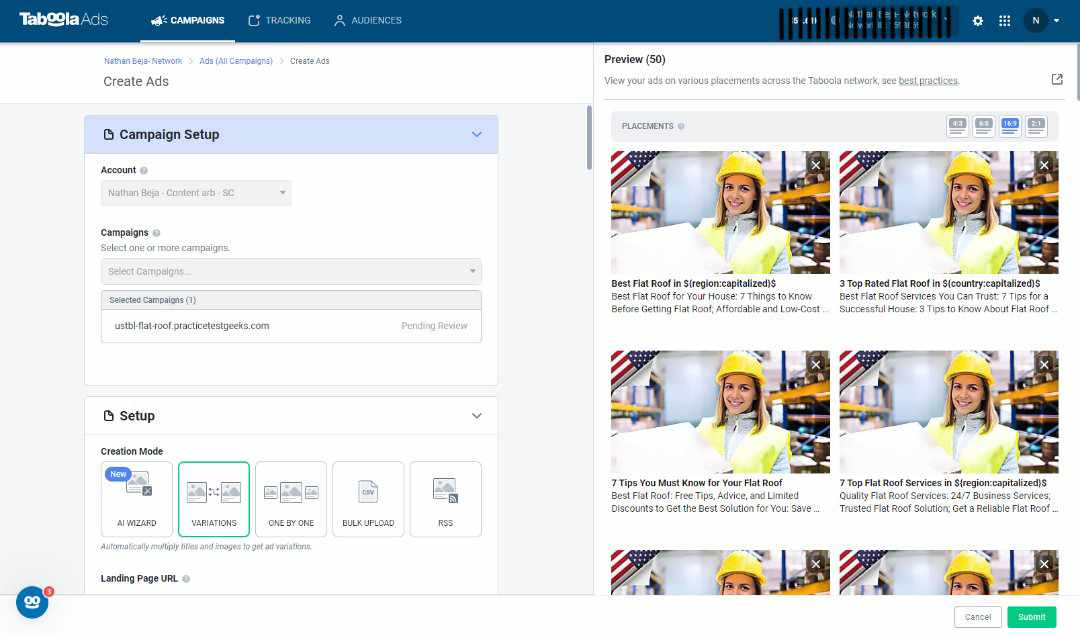
Task: Choose RSS creation mode
Action: coord(445,499)
